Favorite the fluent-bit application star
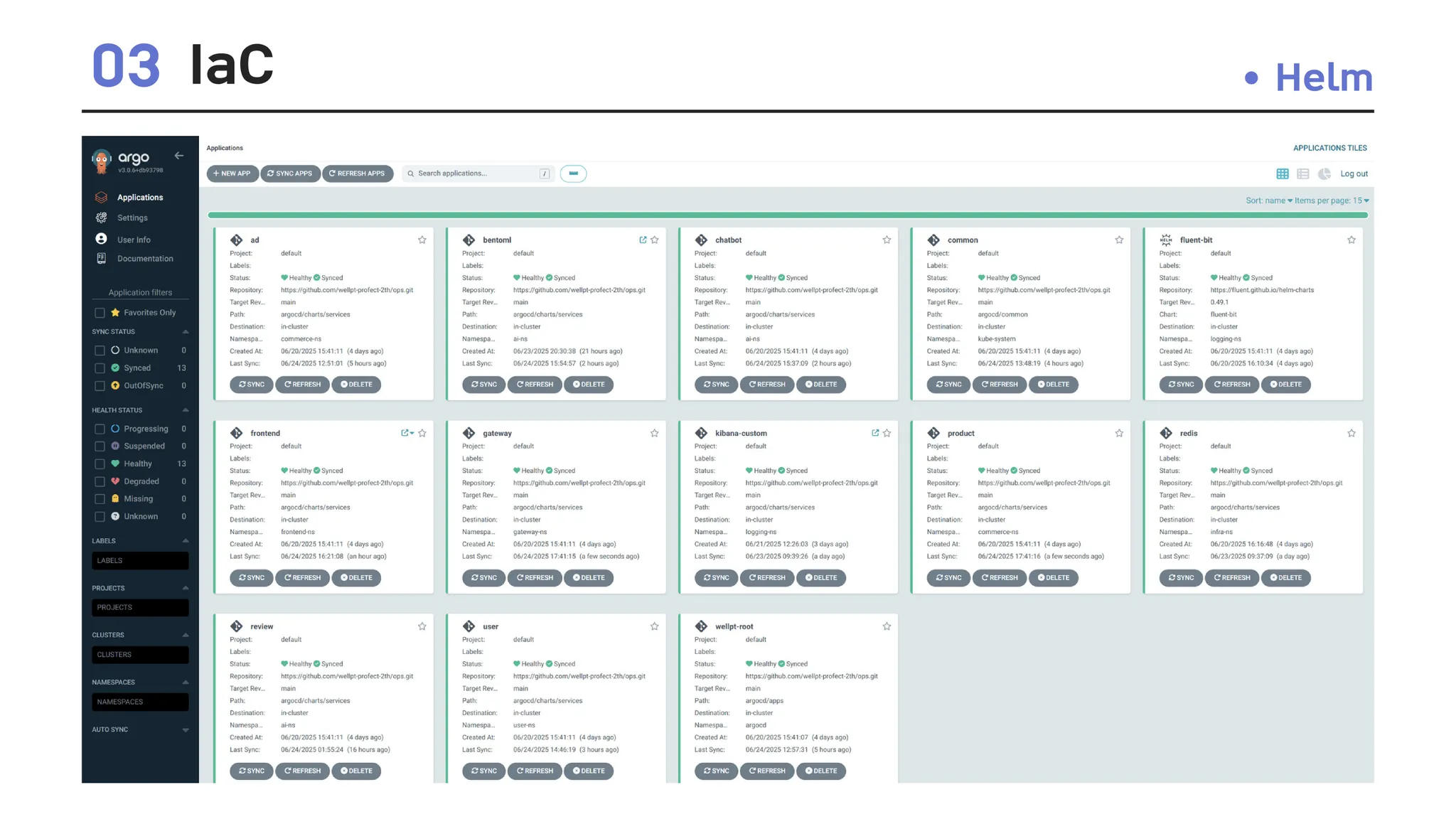 pyautogui.click(x=1351, y=240)
